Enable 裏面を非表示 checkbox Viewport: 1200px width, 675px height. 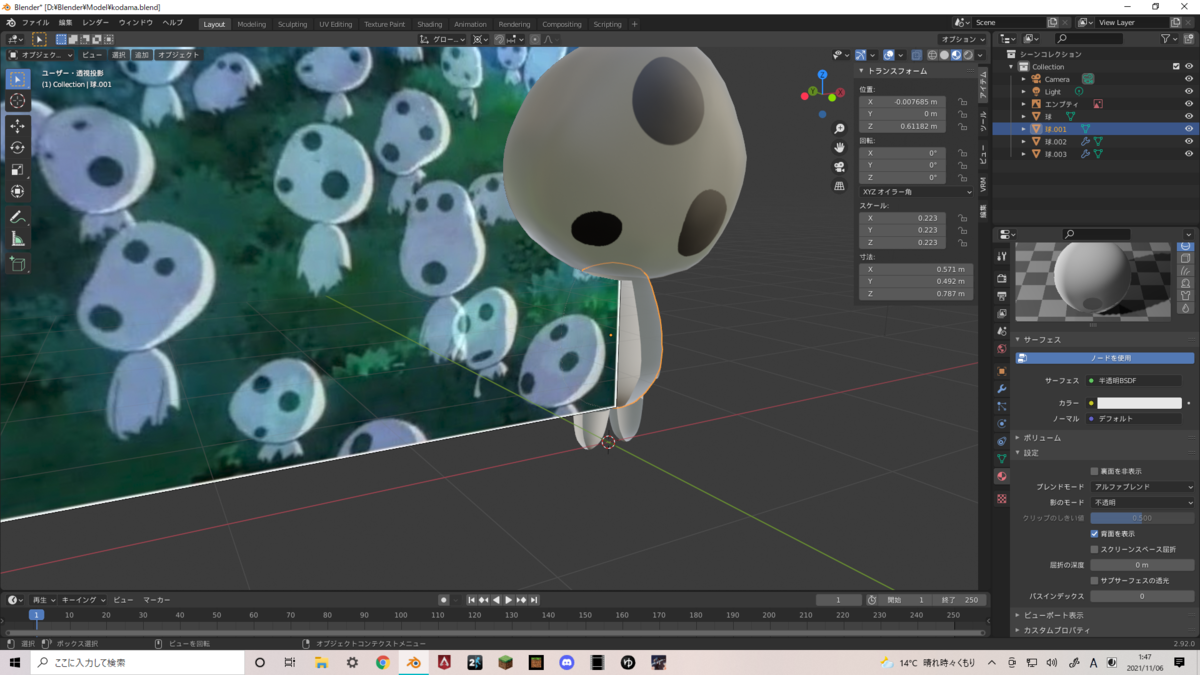[x=1094, y=471]
